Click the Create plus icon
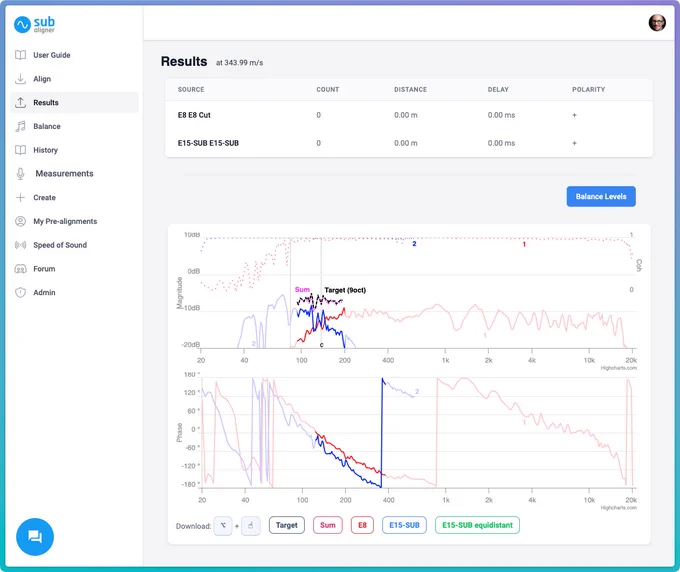Viewport: 680px width, 572px height. (20, 198)
